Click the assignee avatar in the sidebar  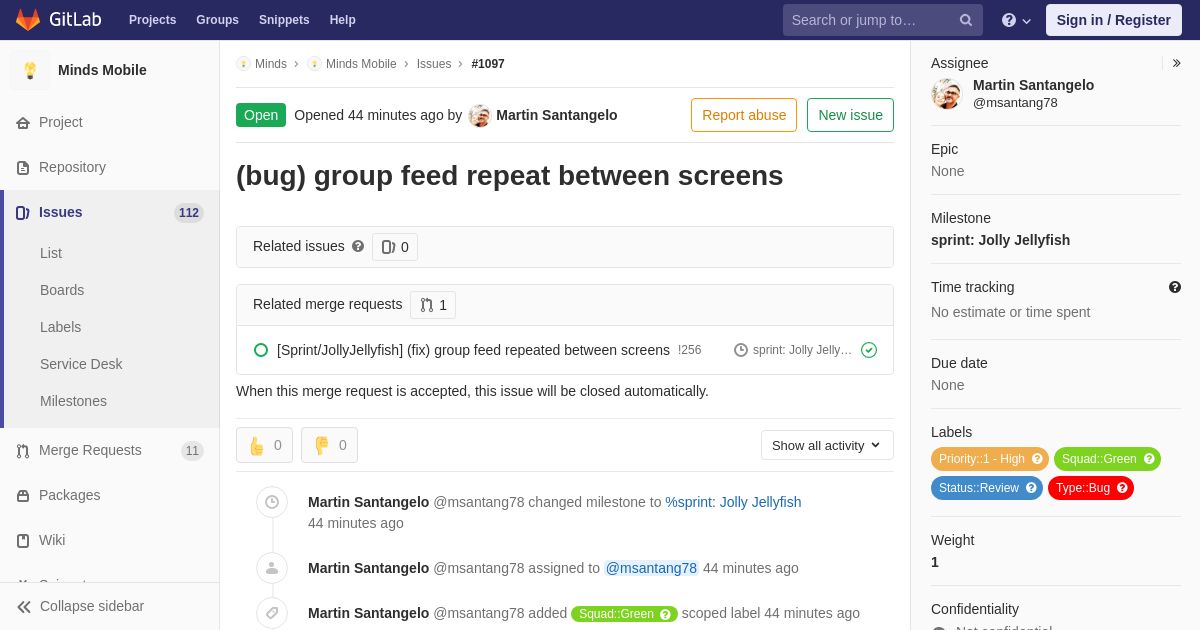click(946, 94)
